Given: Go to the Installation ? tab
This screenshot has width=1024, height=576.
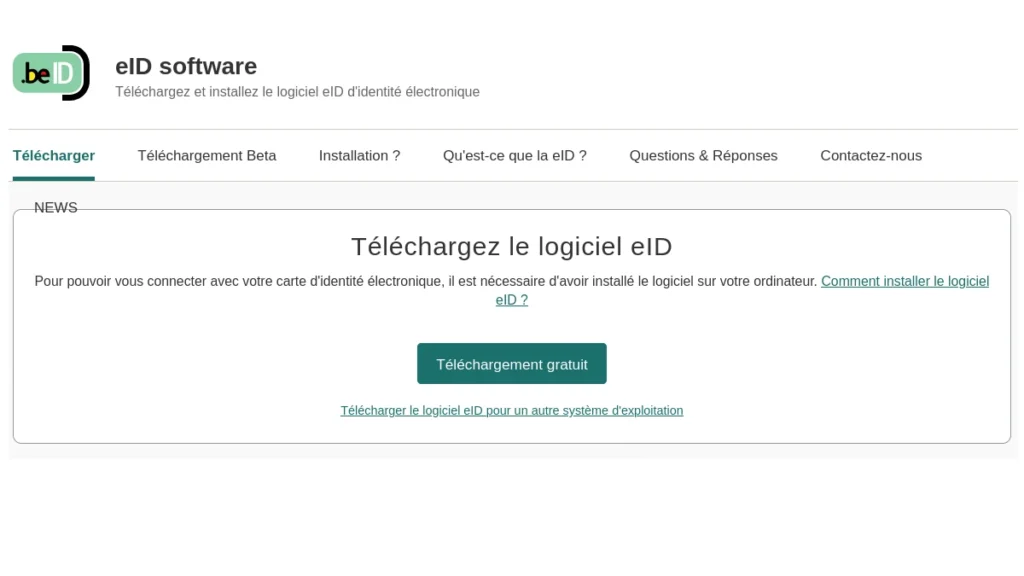Looking at the screenshot, I should (359, 156).
